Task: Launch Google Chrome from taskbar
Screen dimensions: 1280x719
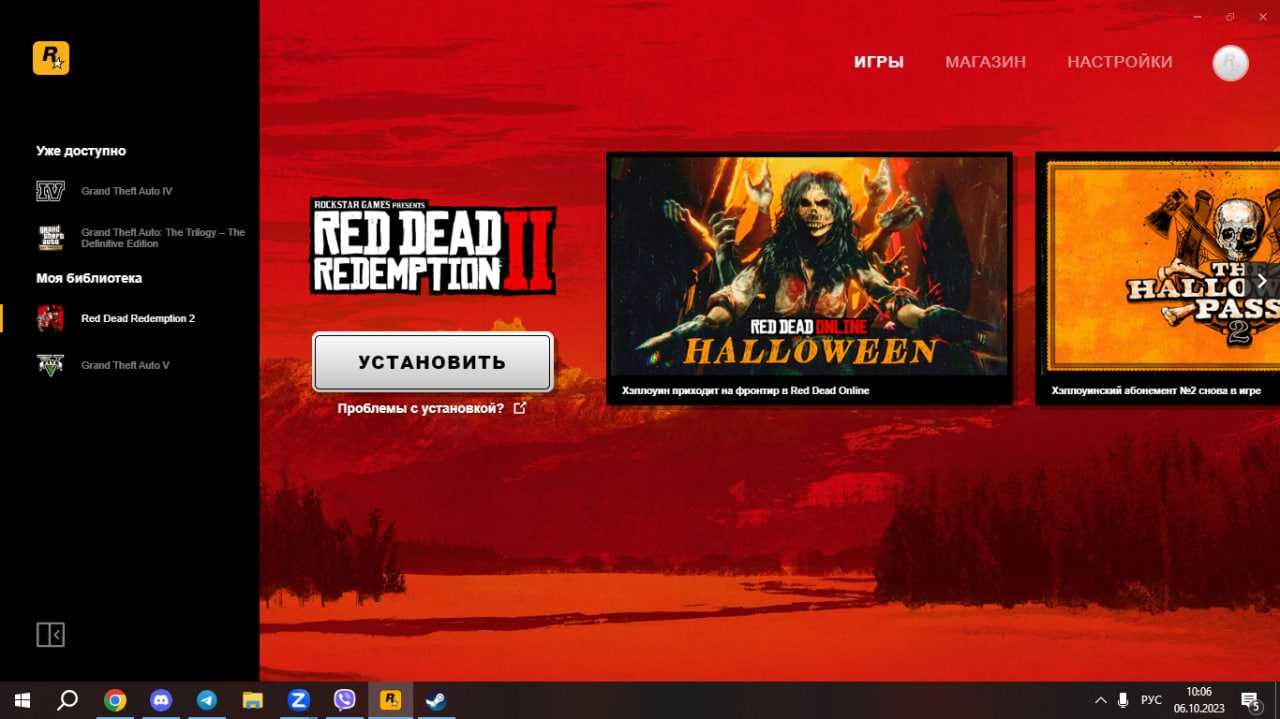Action: [x=115, y=700]
